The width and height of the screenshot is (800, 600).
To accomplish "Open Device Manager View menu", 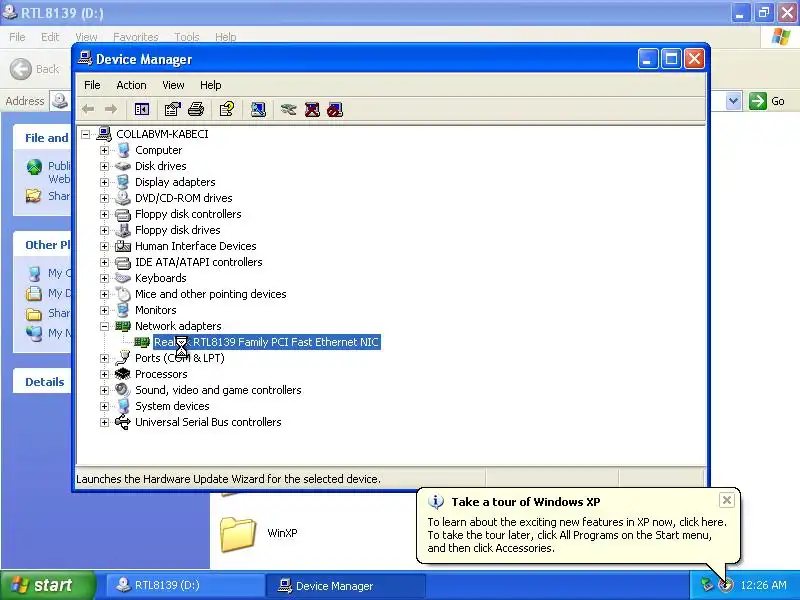I will click(x=173, y=85).
